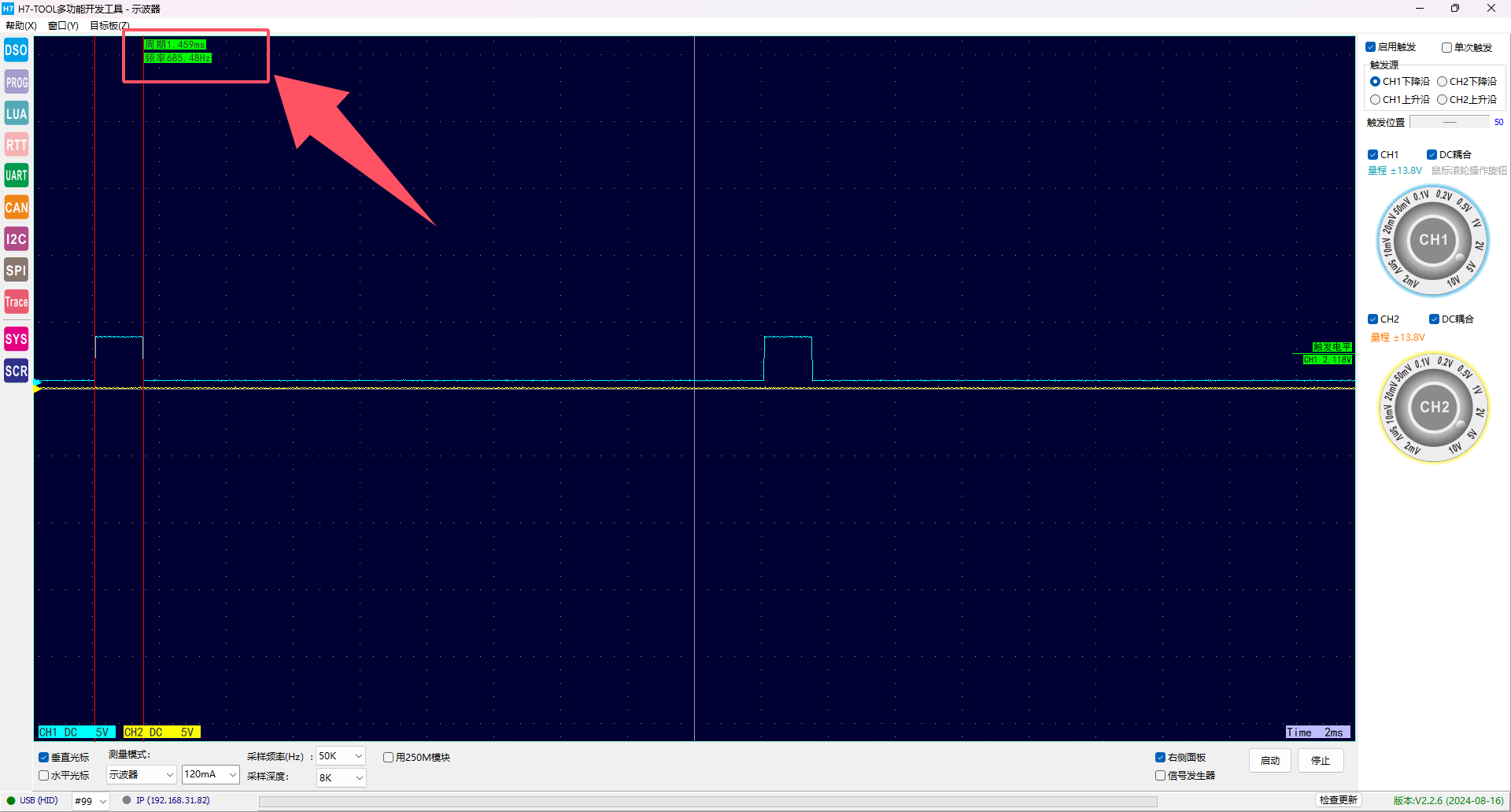The image size is (1511, 812).
Task: Click the bottom progress bar
Action: [708, 802]
